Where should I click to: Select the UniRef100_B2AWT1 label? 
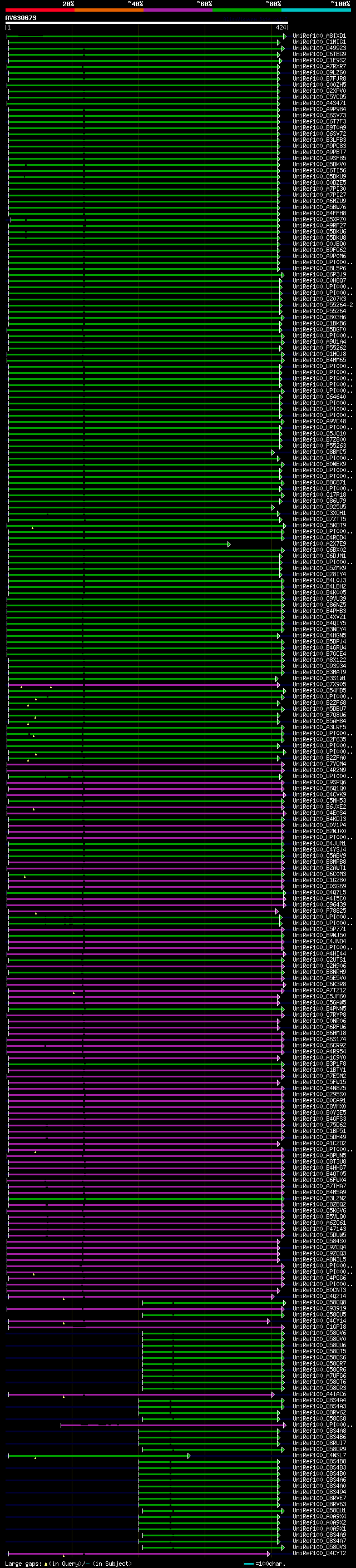click(x=319, y=868)
